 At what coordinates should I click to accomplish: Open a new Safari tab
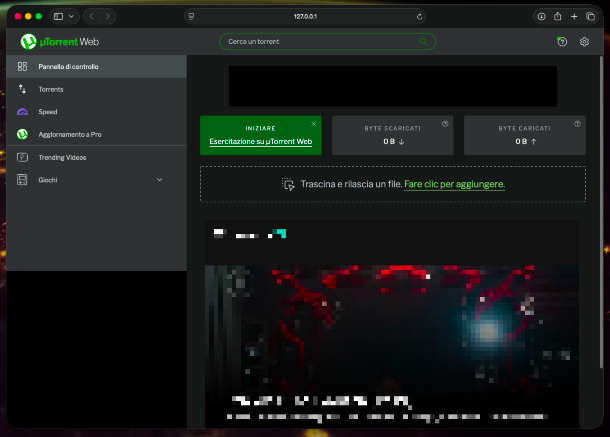coord(574,16)
